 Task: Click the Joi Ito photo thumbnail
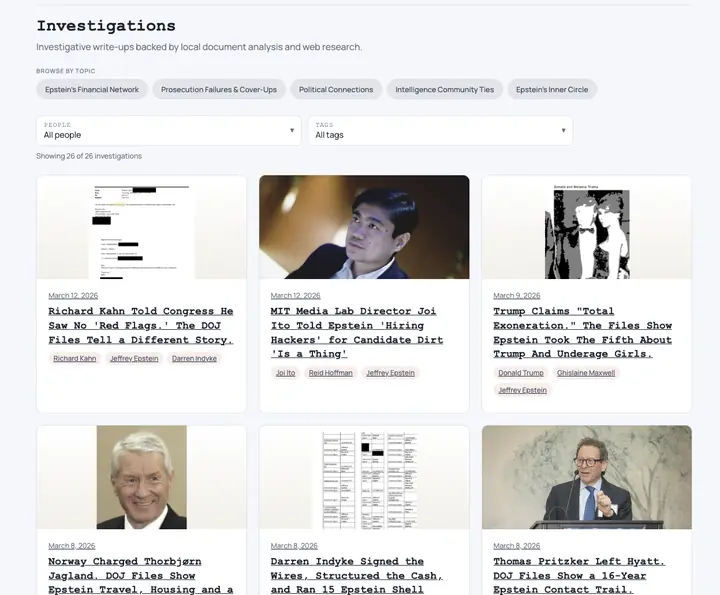click(x=364, y=227)
